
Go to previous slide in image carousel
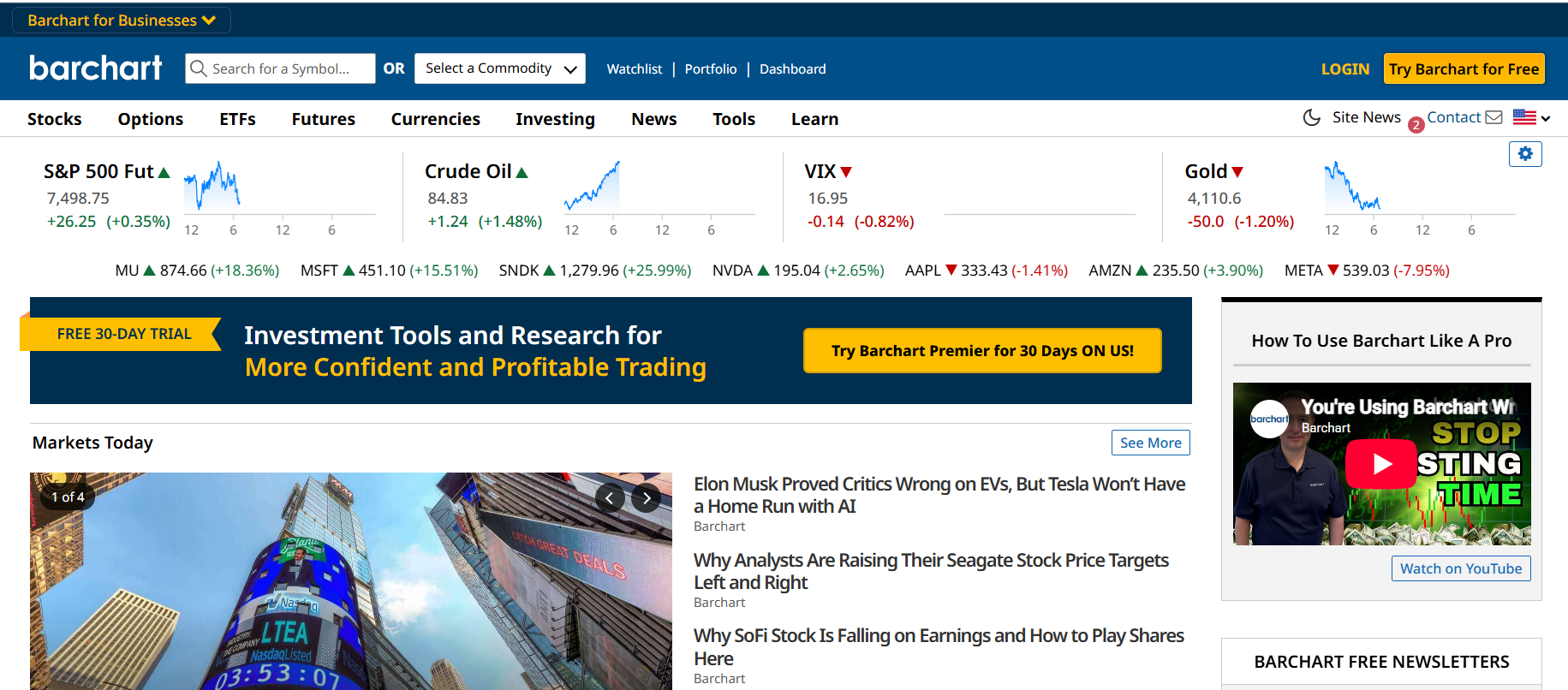(x=610, y=497)
